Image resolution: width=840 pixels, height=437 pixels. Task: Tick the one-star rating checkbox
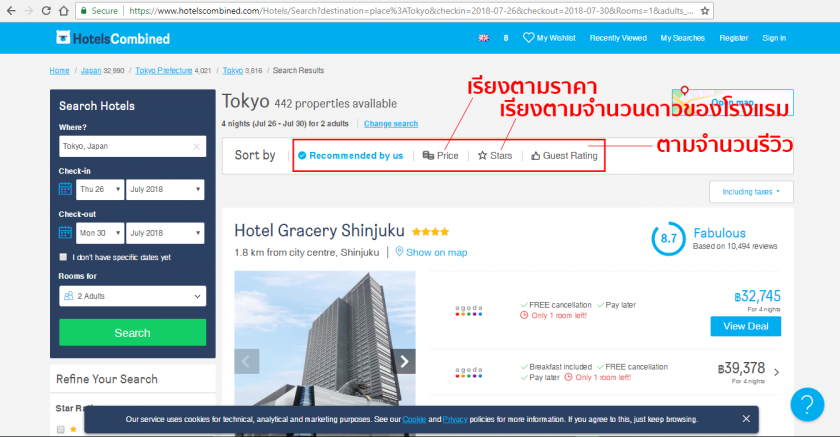[61, 430]
